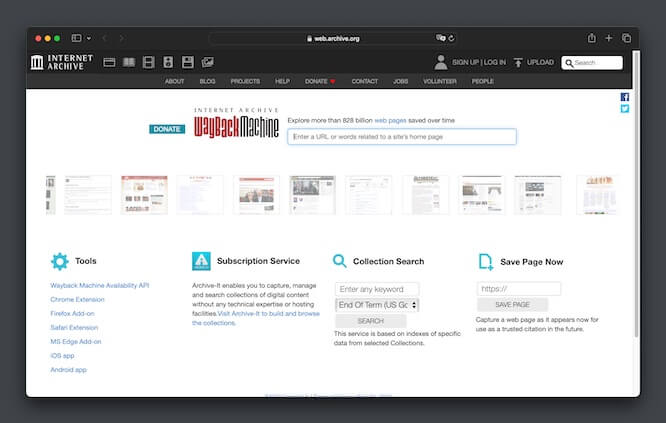Click the page's vertical scrollbar
This screenshot has height=423, width=666.
[636, 193]
